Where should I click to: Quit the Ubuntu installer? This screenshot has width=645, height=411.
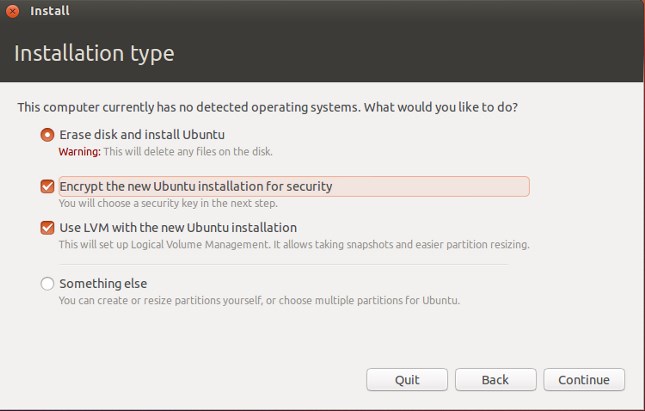point(407,380)
